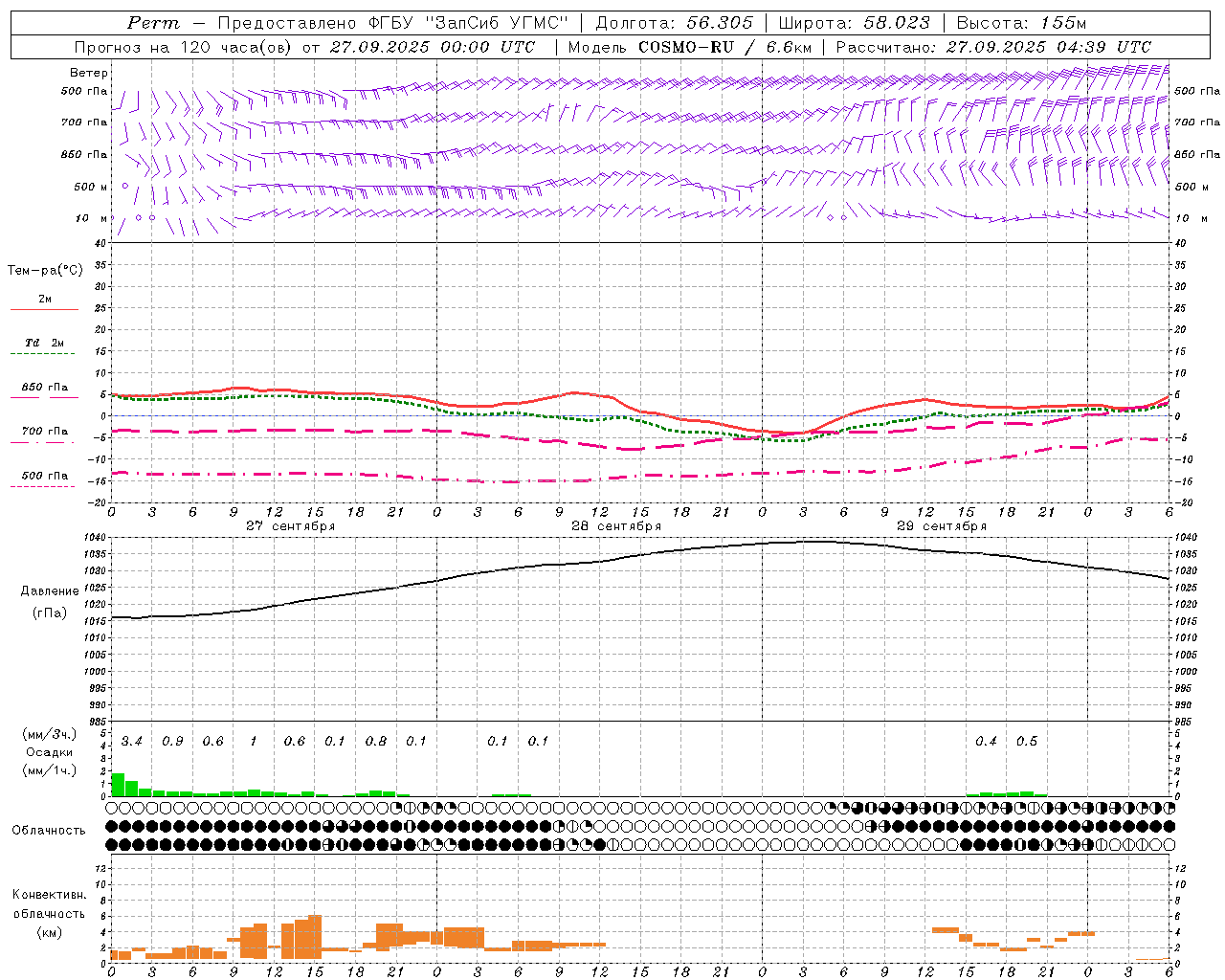Click the "(гПа)" pressure unit label
Viewport: 1225px width, 980px height.
pyautogui.click(x=50, y=612)
